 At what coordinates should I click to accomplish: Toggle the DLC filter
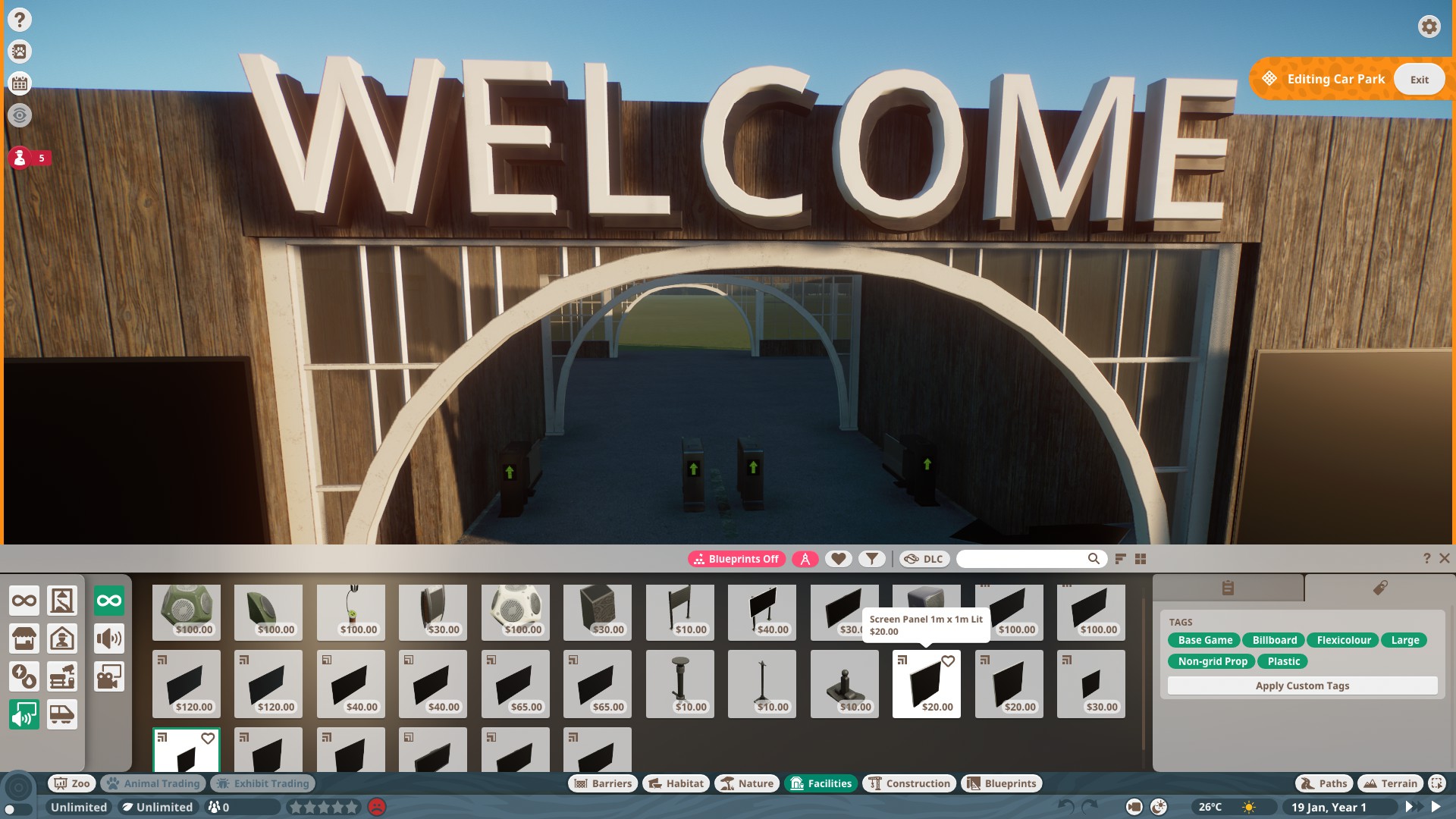(x=924, y=559)
